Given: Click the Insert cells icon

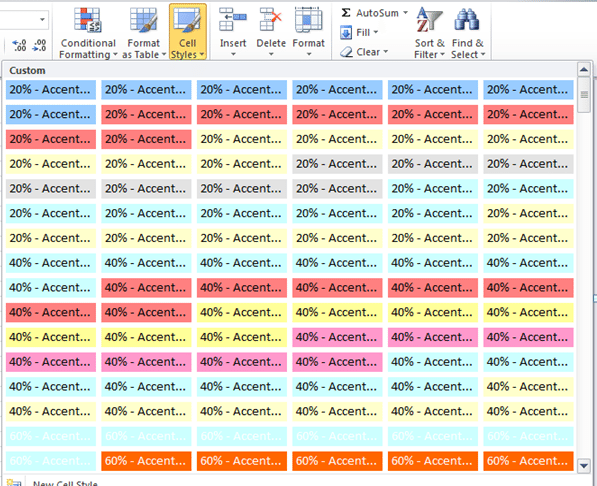Looking at the screenshot, I should [x=233, y=19].
